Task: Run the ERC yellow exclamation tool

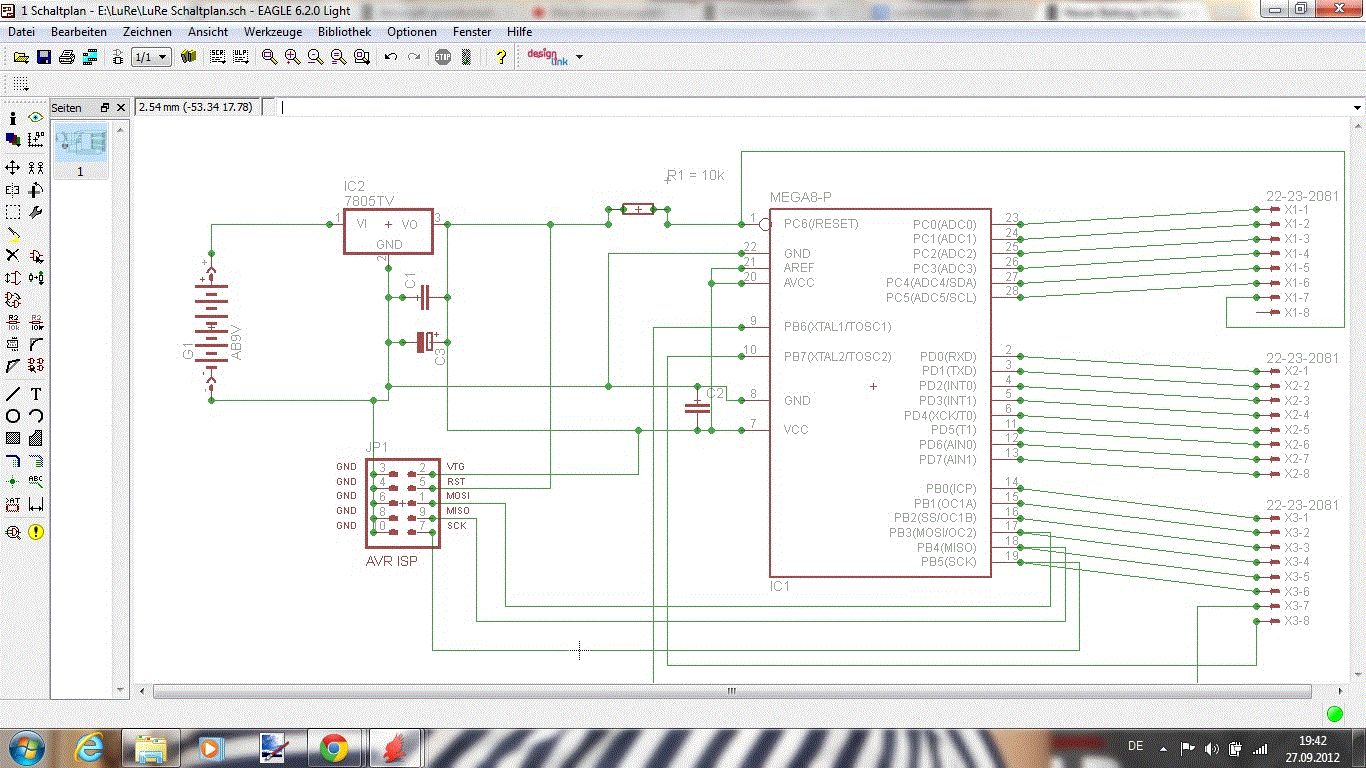Action: pos(36,532)
